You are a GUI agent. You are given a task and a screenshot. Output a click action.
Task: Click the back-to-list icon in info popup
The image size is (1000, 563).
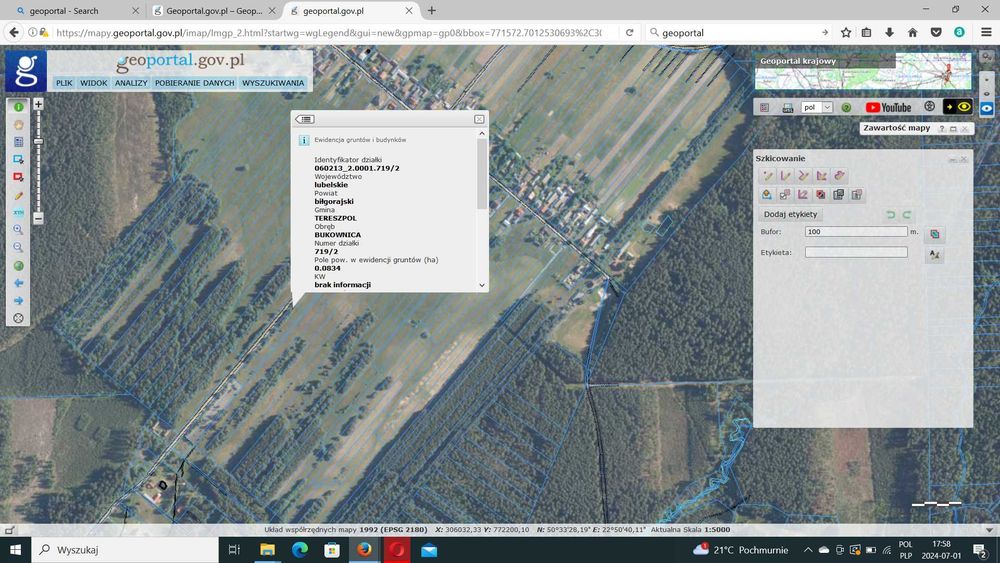coord(305,119)
